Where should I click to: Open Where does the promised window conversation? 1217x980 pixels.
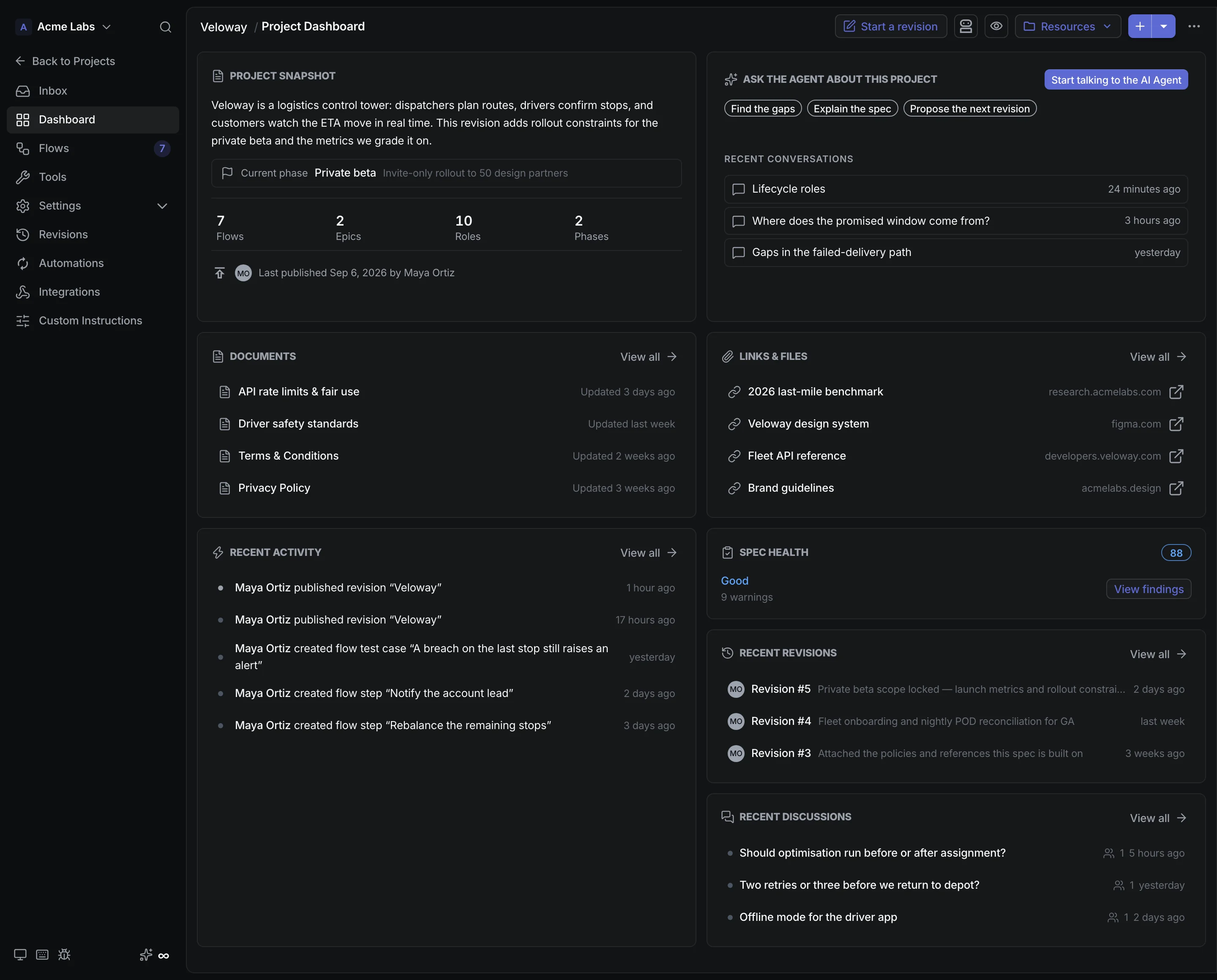click(x=955, y=221)
